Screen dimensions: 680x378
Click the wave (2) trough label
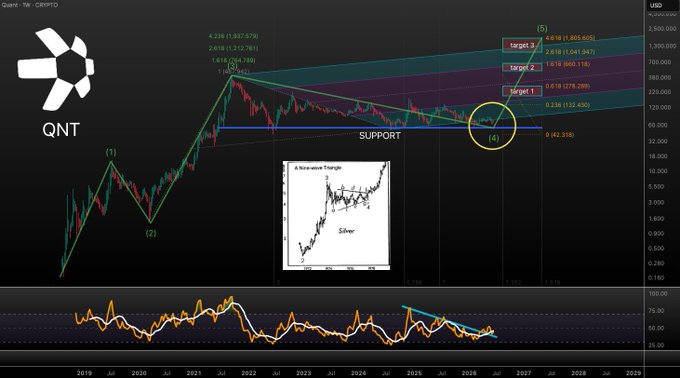[150, 233]
